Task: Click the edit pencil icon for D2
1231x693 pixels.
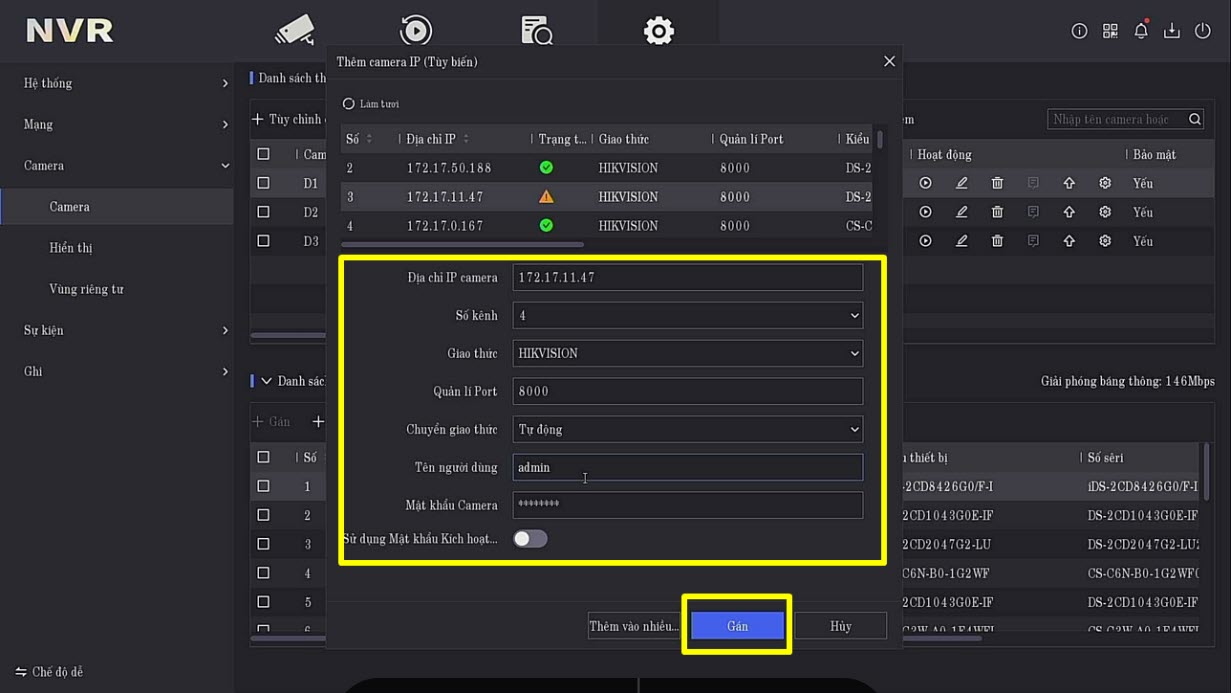Action: tap(961, 212)
